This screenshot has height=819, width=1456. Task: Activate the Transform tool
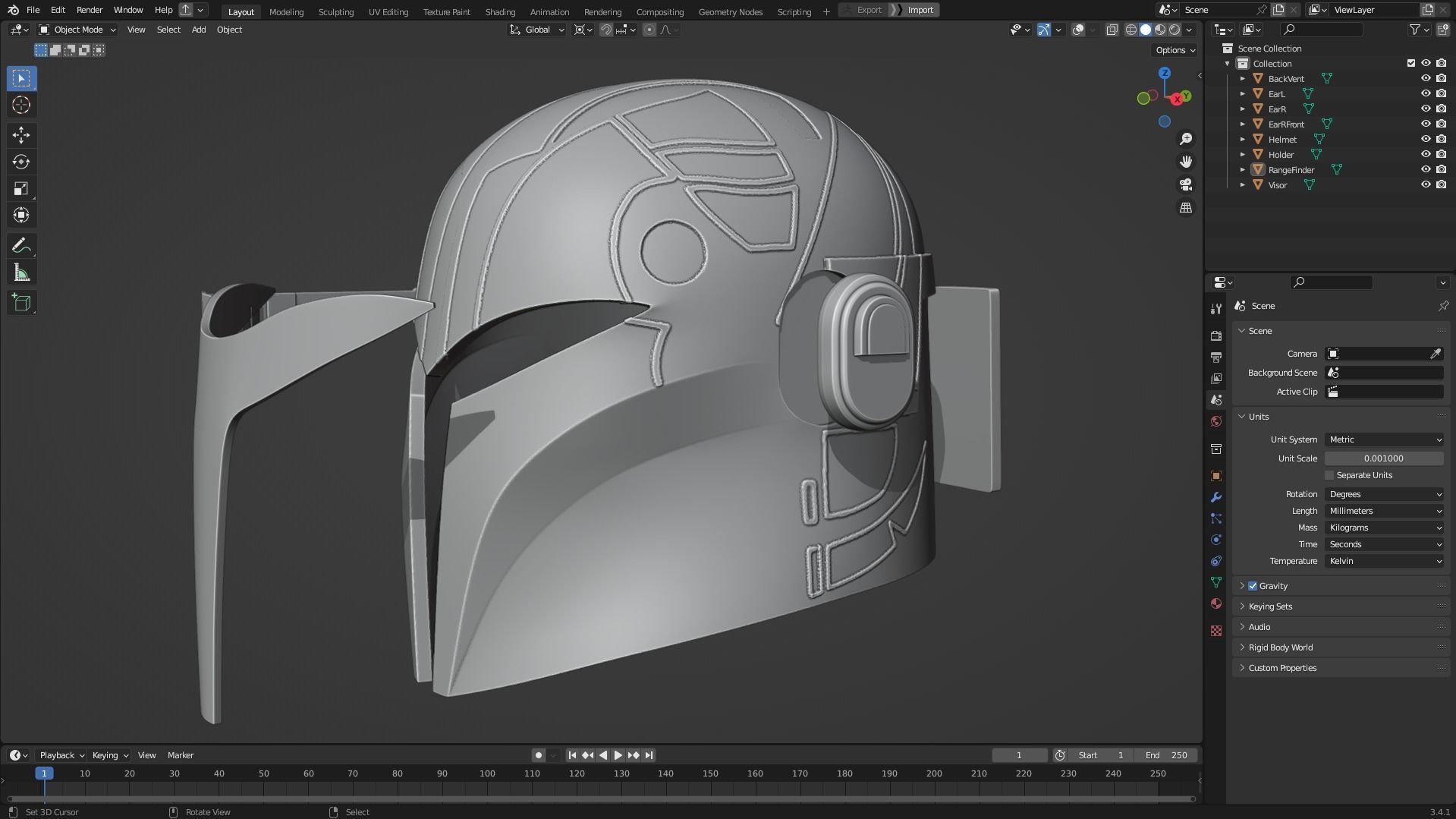tap(21, 215)
